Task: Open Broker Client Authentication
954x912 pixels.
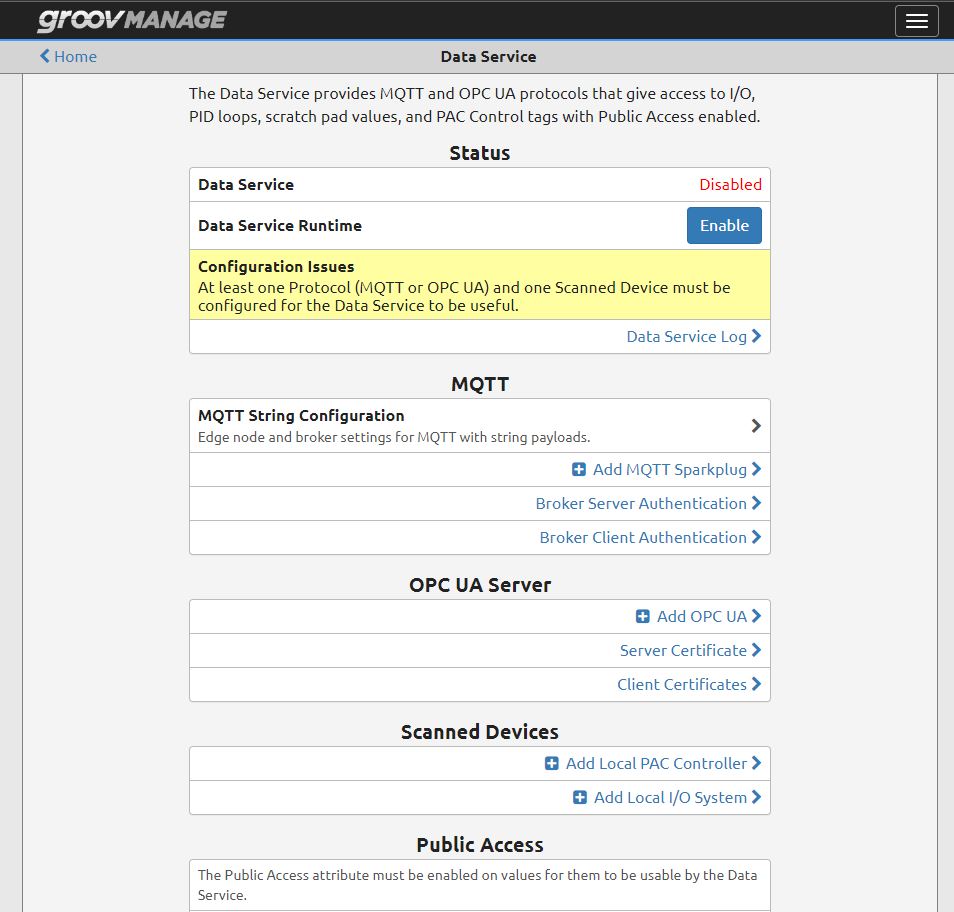Action: tap(642, 537)
